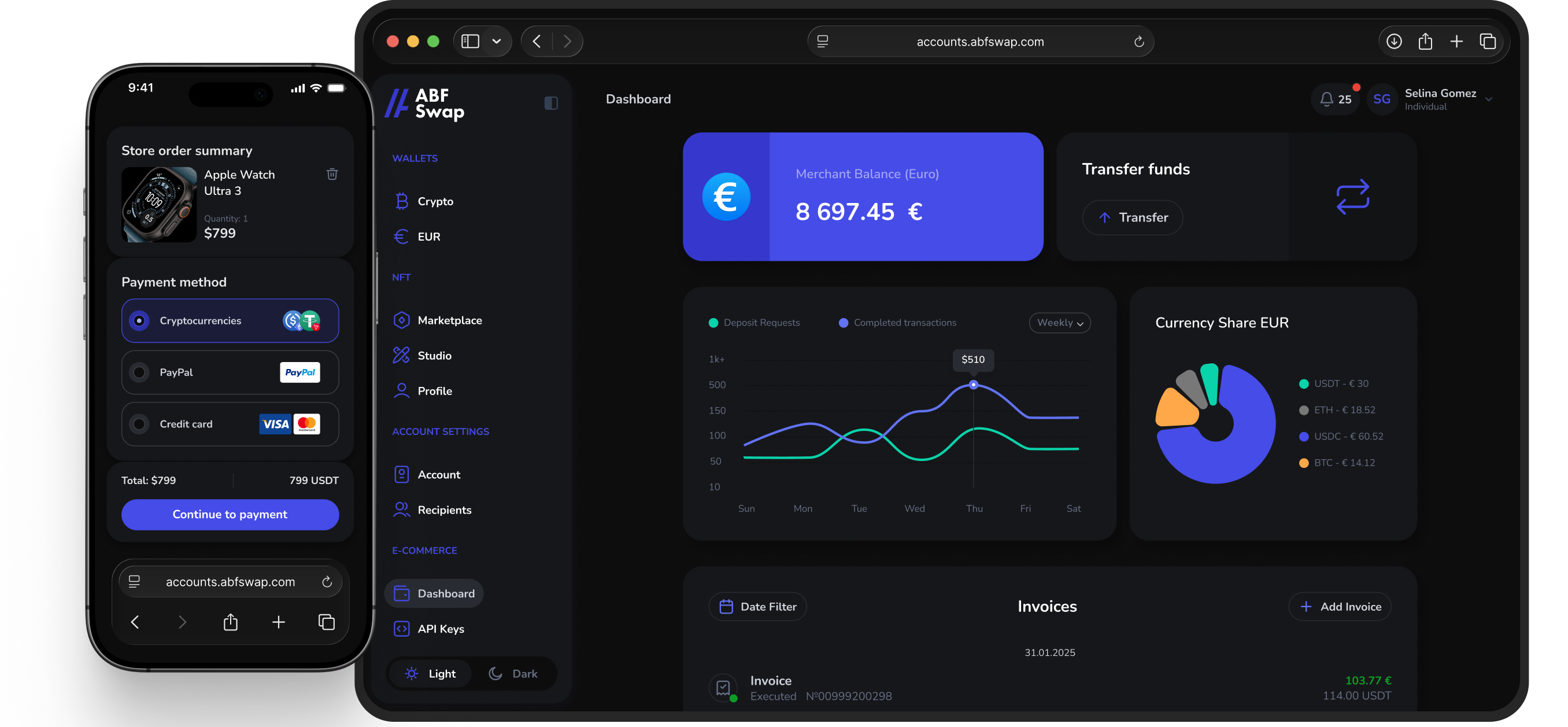Viewport: 1568px width, 727px height.
Task: Switch theme to Dark
Action: (x=513, y=673)
